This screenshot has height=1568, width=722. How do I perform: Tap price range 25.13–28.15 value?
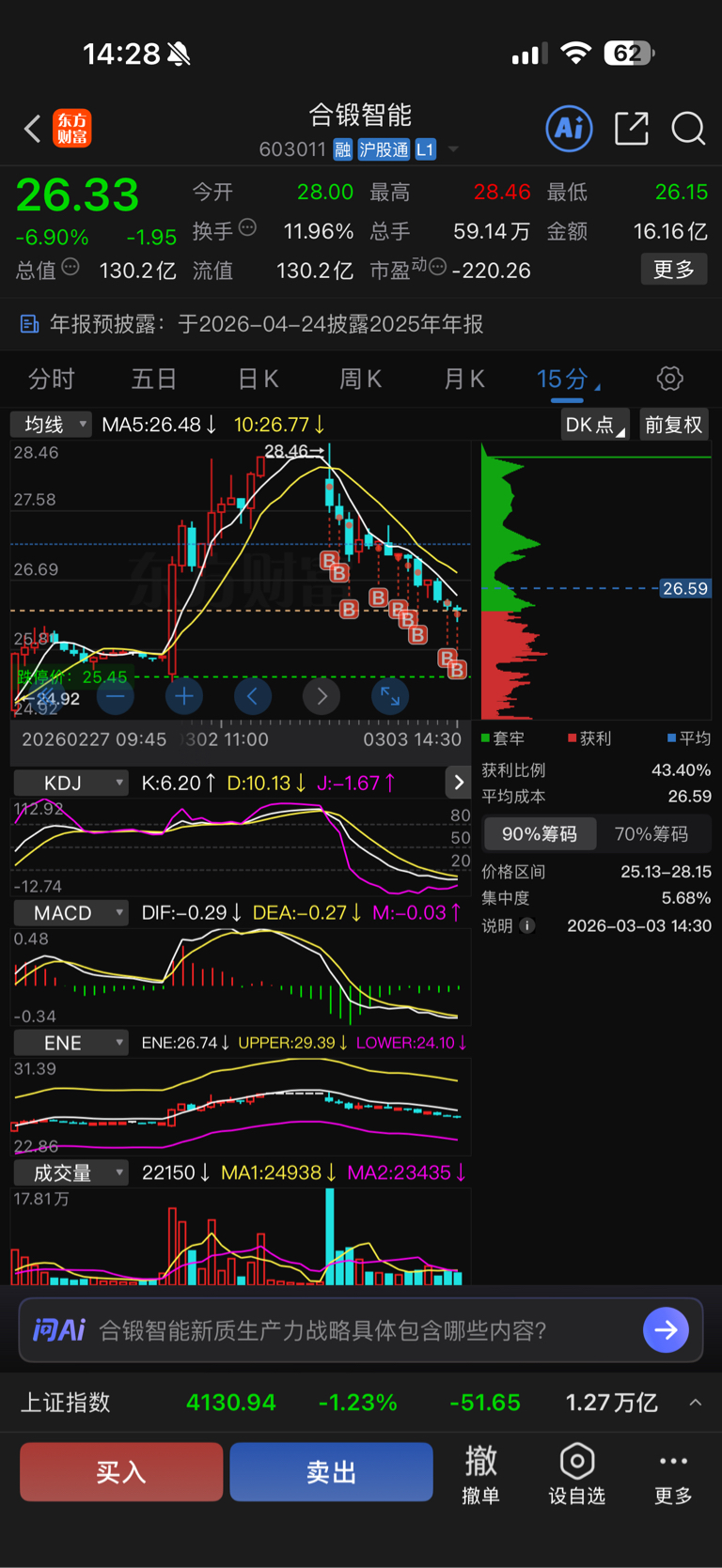coord(666,872)
